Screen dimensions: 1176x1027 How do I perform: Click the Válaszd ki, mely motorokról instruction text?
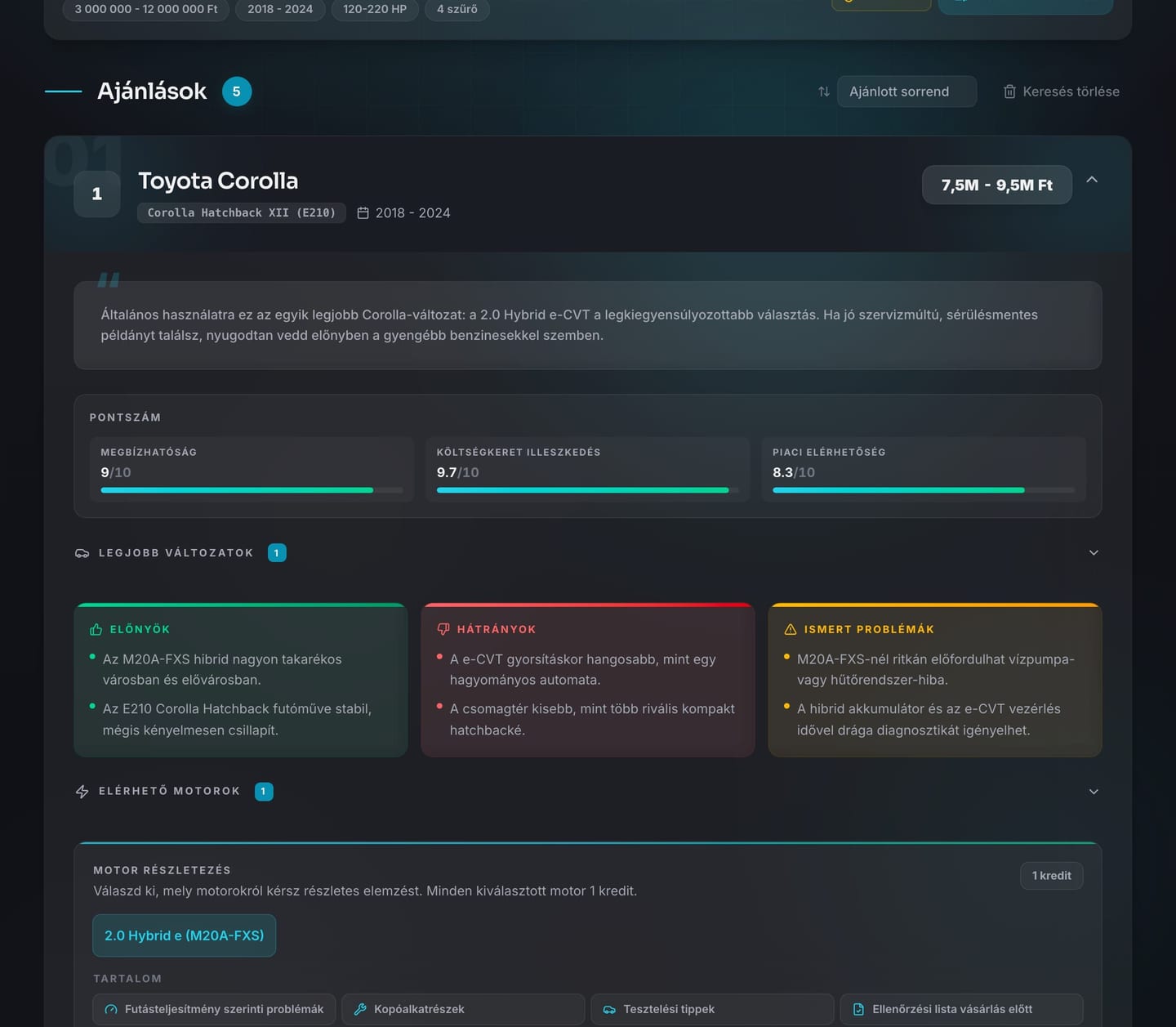point(365,891)
